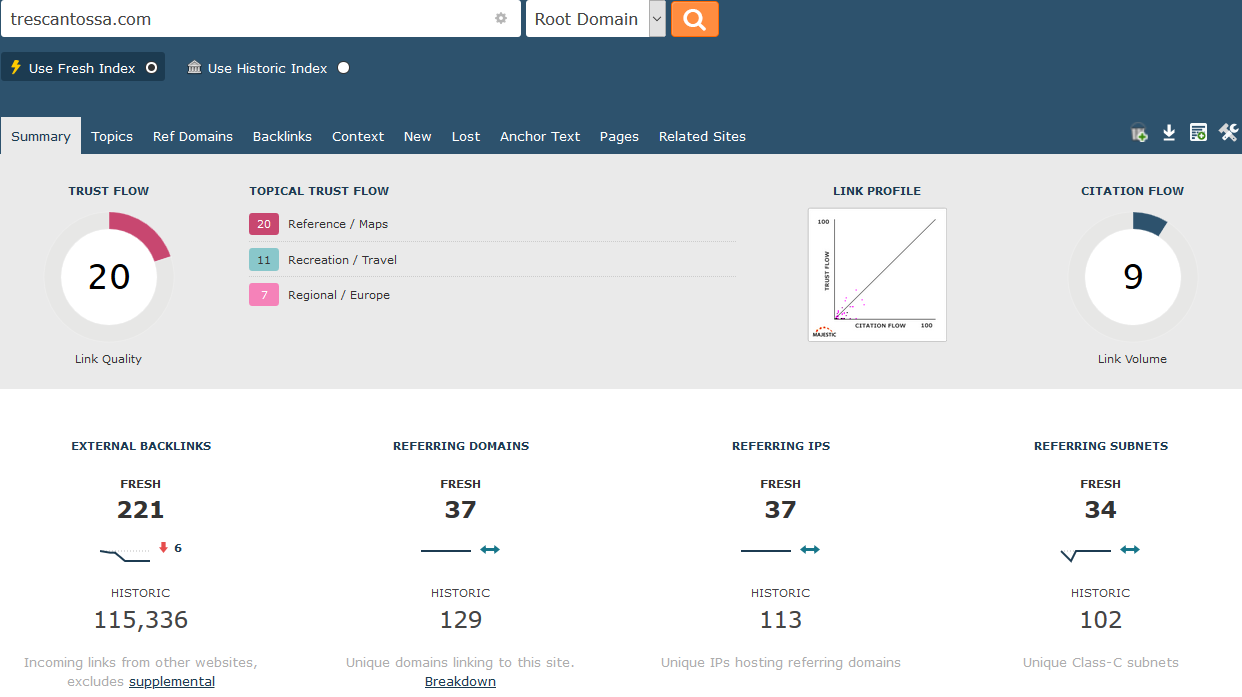Add domain to bucket icon
The width and height of the screenshot is (1242, 697).
(x=1139, y=133)
